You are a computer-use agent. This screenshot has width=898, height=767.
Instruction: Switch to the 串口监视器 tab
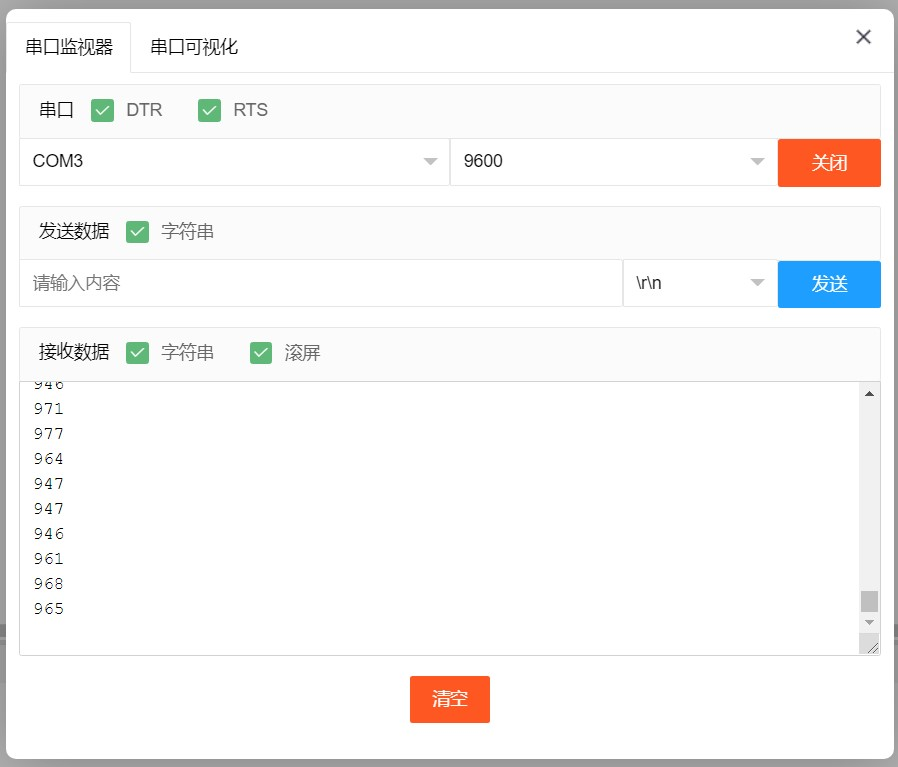coord(69,47)
